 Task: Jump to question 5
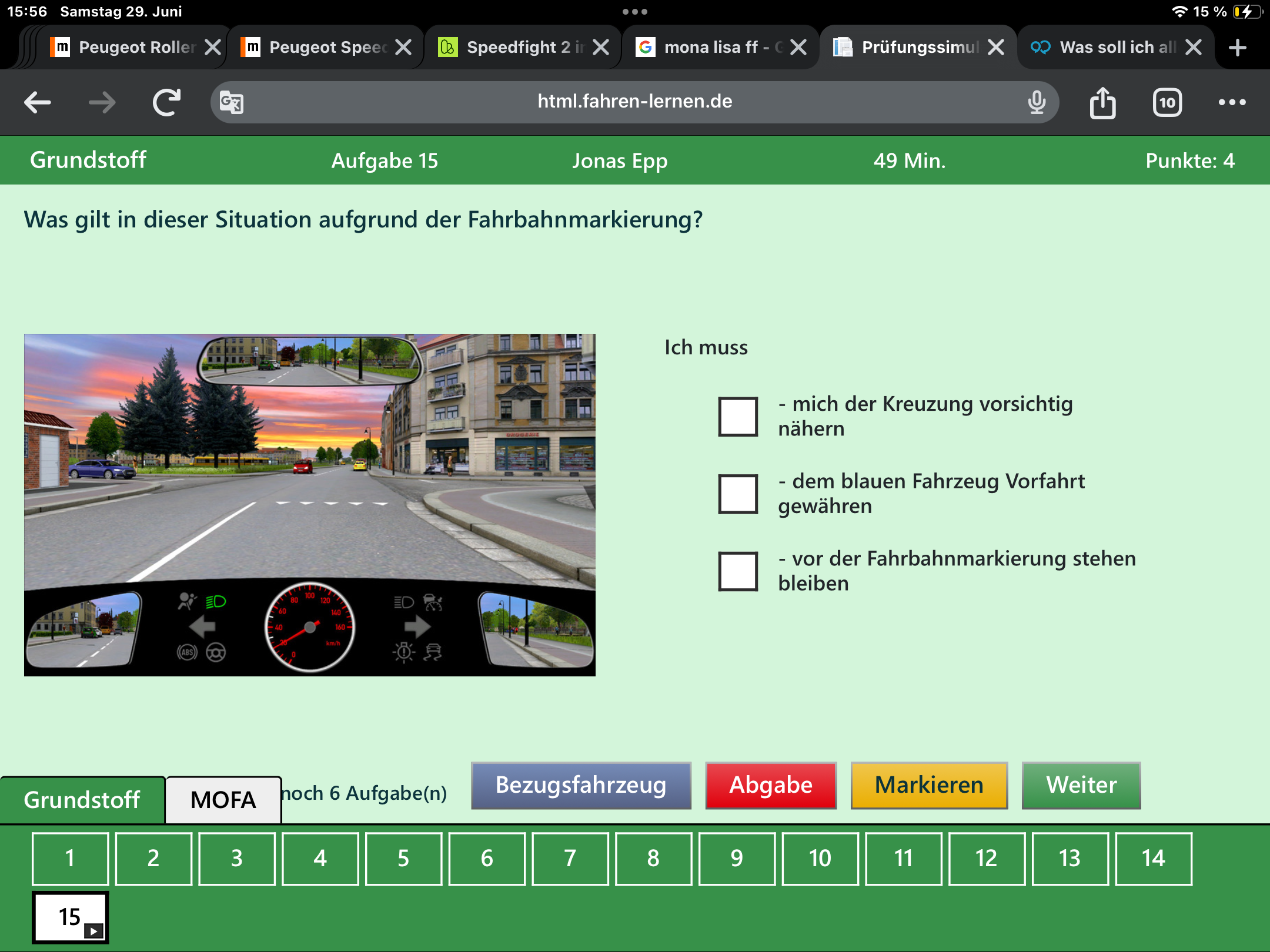click(x=403, y=859)
